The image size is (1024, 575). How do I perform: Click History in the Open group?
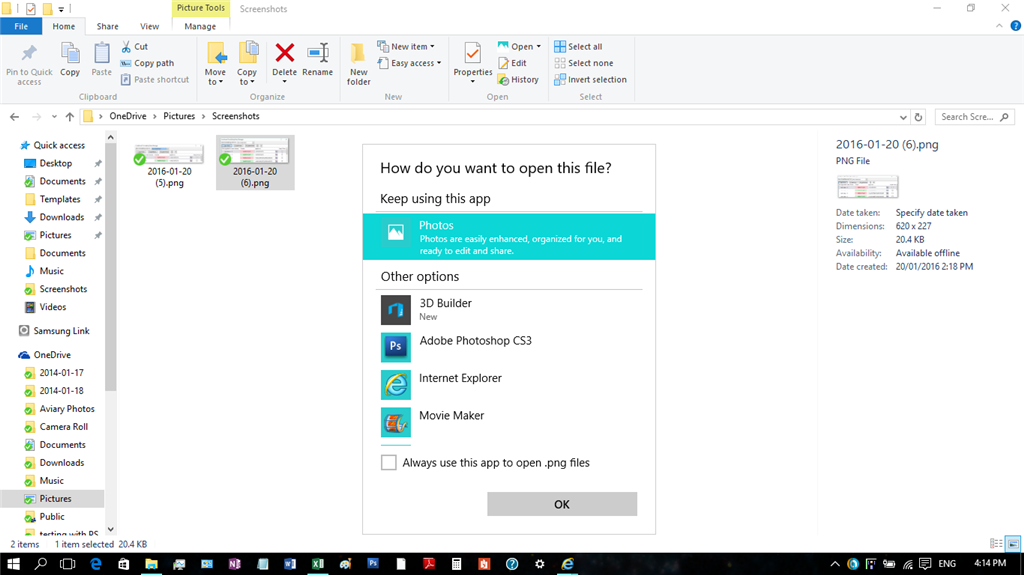coord(519,79)
